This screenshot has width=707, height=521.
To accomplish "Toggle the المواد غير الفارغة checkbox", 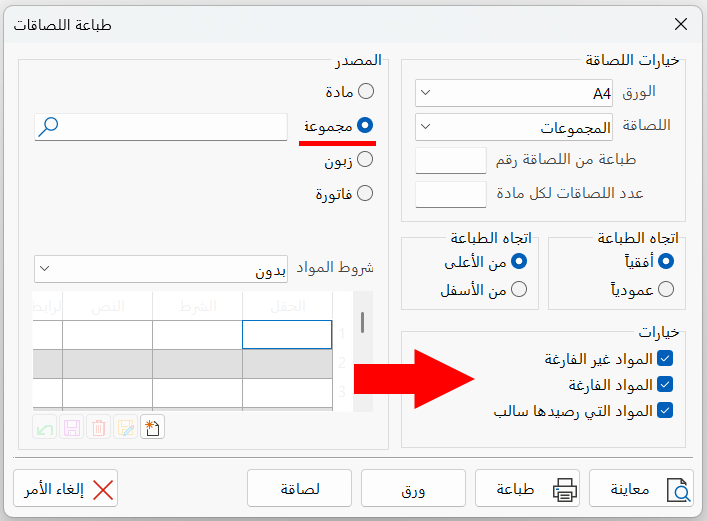I will pyautogui.click(x=665, y=359).
